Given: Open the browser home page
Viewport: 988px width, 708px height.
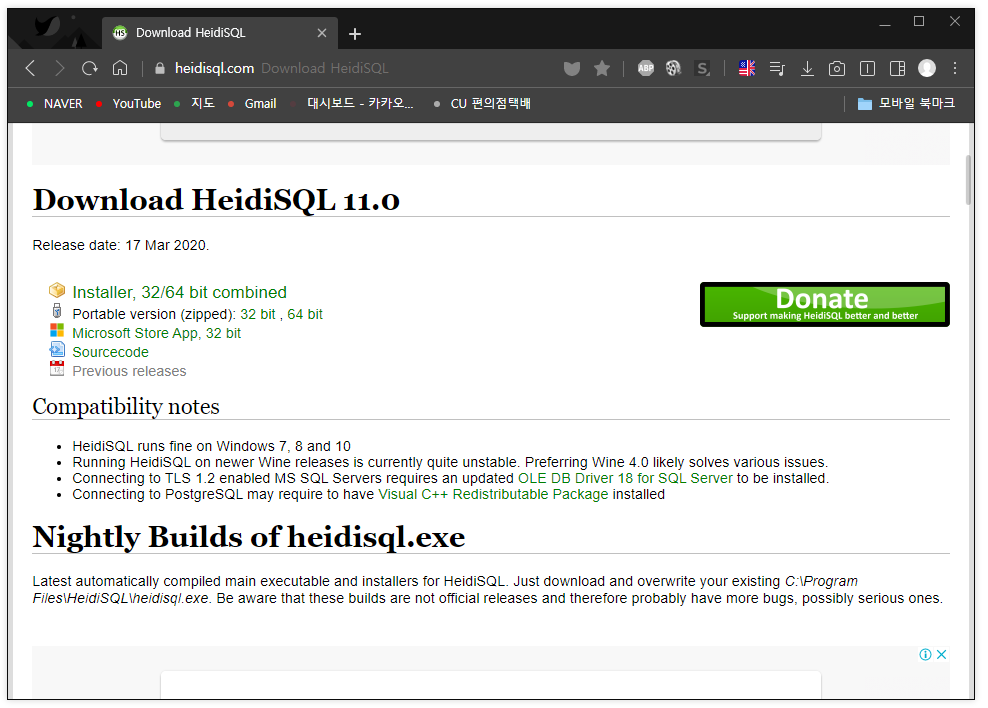Looking at the screenshot, I should point(120,68).
